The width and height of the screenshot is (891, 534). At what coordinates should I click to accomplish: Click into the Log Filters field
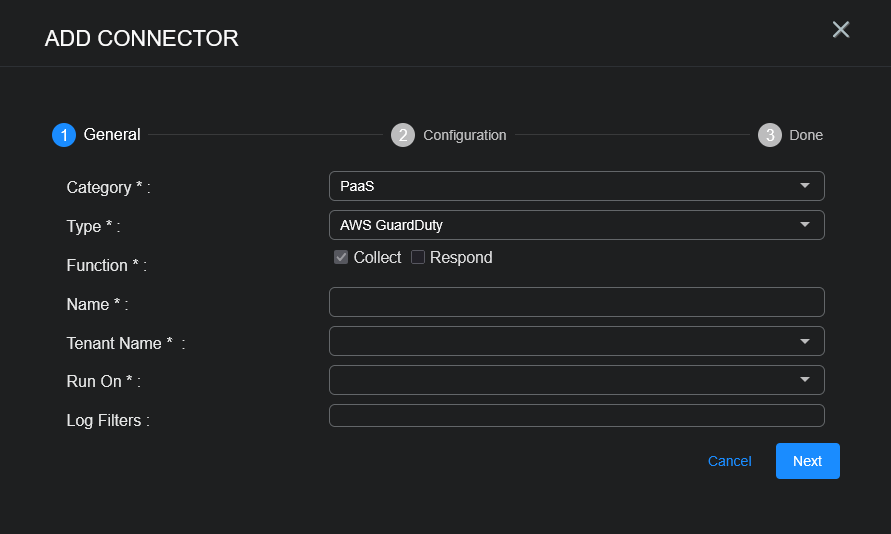576,416
